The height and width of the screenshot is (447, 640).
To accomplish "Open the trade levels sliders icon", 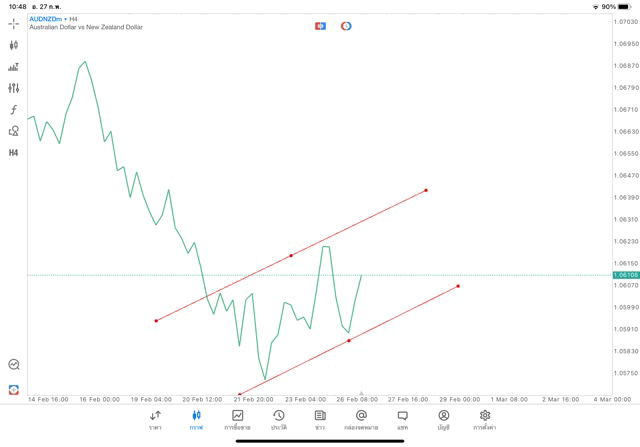I will coord(14,88).
